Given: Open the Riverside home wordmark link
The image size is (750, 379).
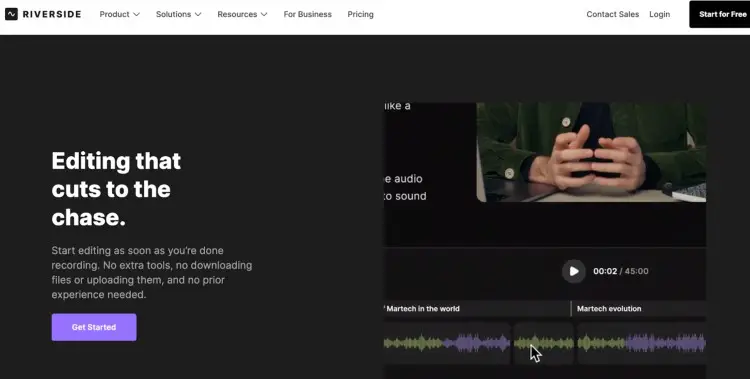Looking at the screenshot, I should click(x=52, y=14).
